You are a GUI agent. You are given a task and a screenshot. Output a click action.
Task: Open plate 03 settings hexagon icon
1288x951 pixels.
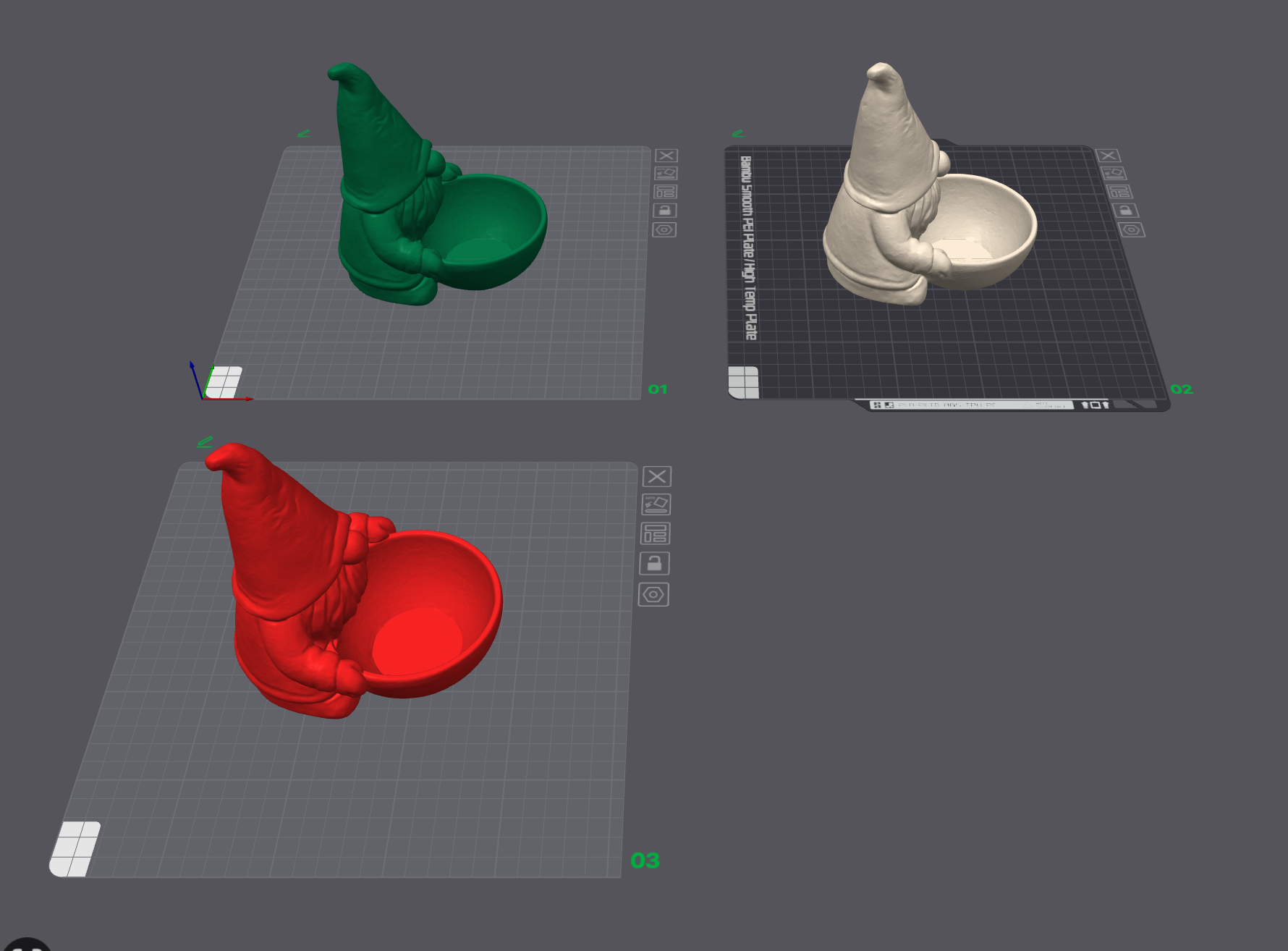click(x=653, y=595)
